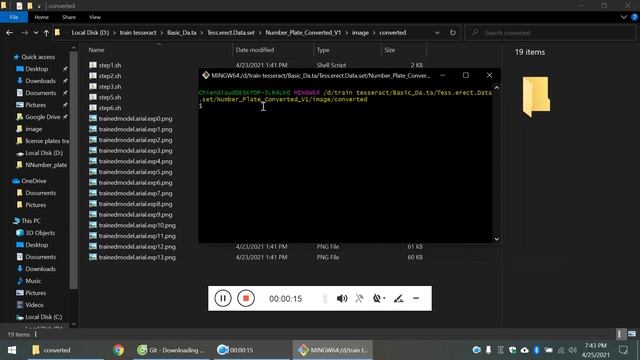
Task: Open recent locations dropdown
Action: tap(36, 33)
